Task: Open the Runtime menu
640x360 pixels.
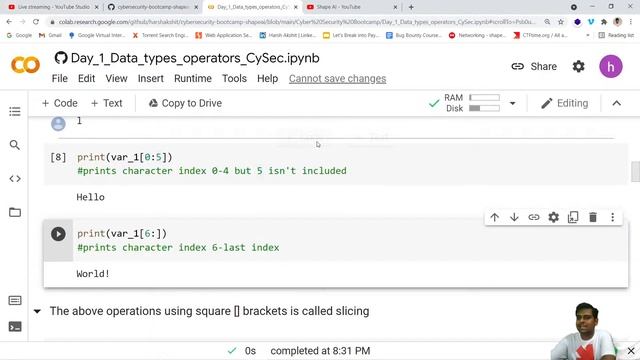Action: (193, 78)
